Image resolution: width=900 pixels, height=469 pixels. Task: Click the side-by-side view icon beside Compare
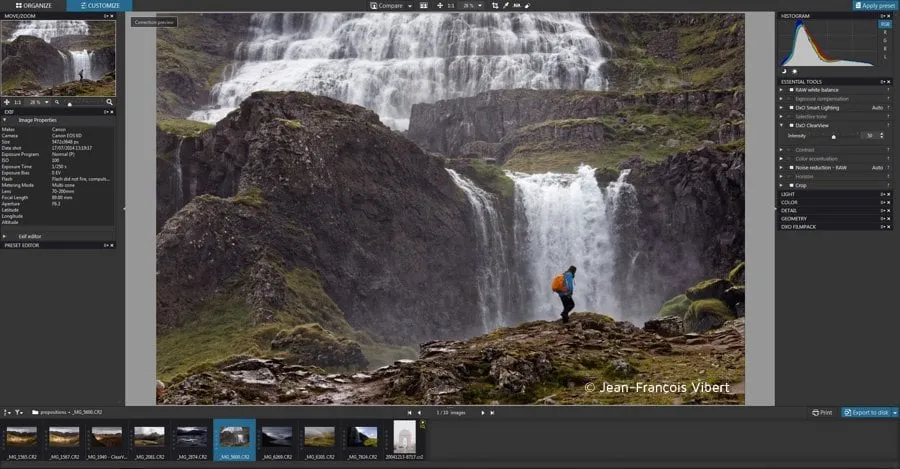[x=424, y=6]
